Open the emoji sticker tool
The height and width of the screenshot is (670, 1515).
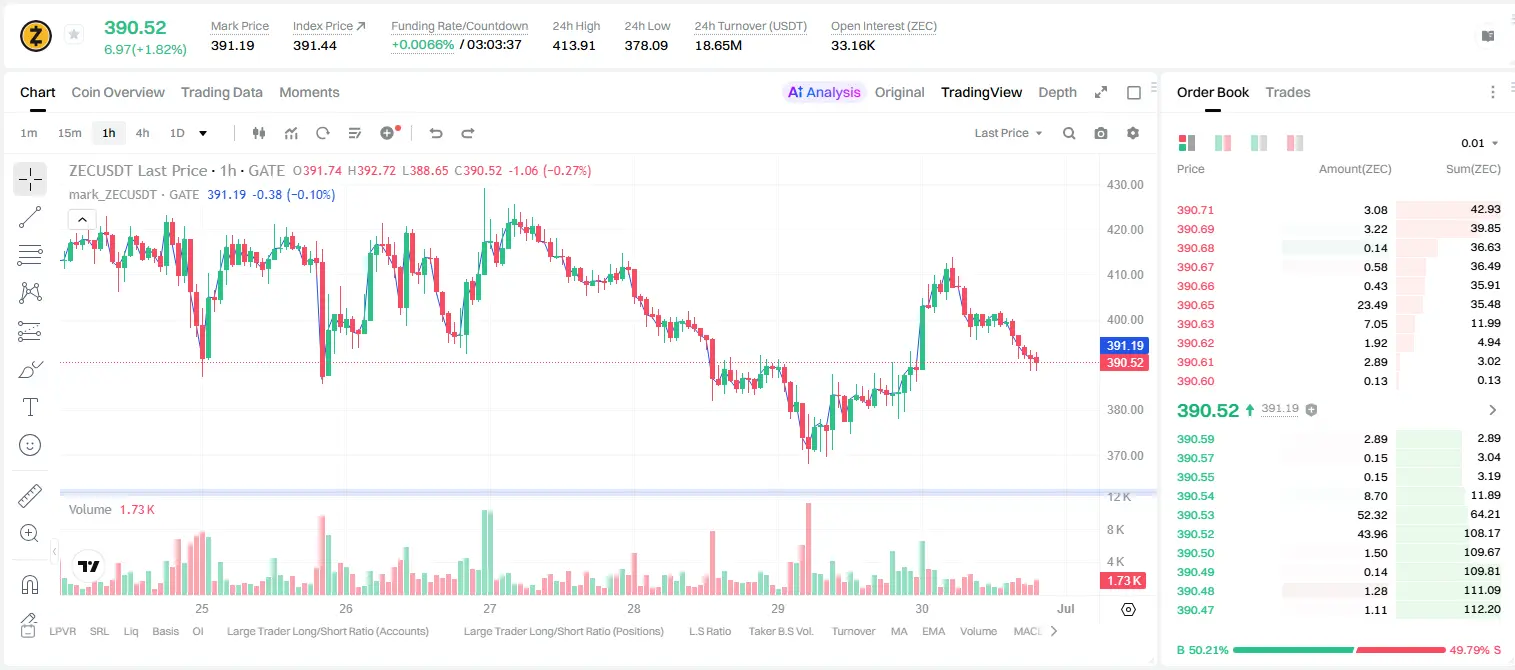[30, 445]
